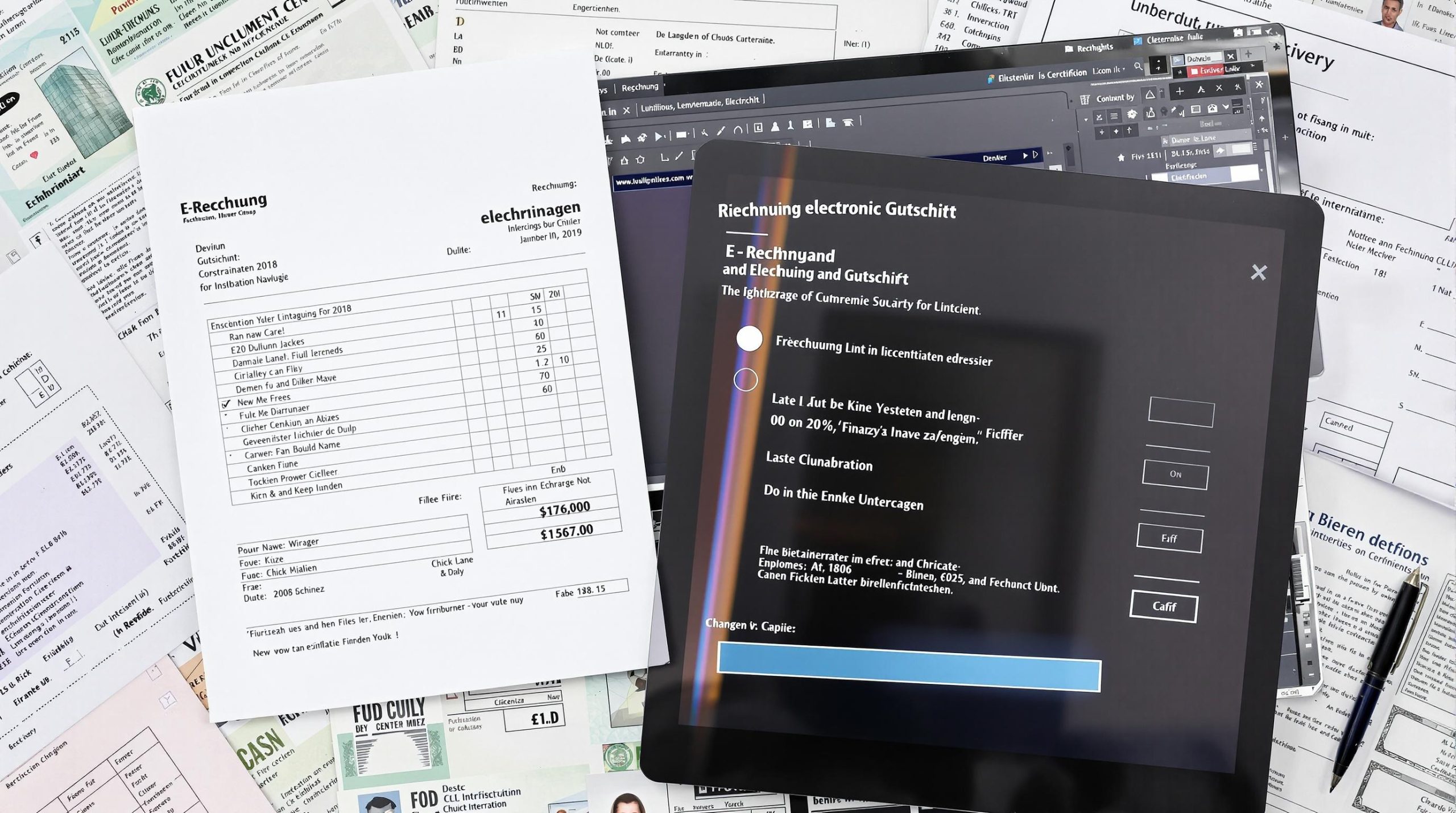The image size is (1456, 813).
Task: Tick the checkbox beside 'New Me Frees' on the invoice
Action: pyautogui.click(x=226, y=404)
